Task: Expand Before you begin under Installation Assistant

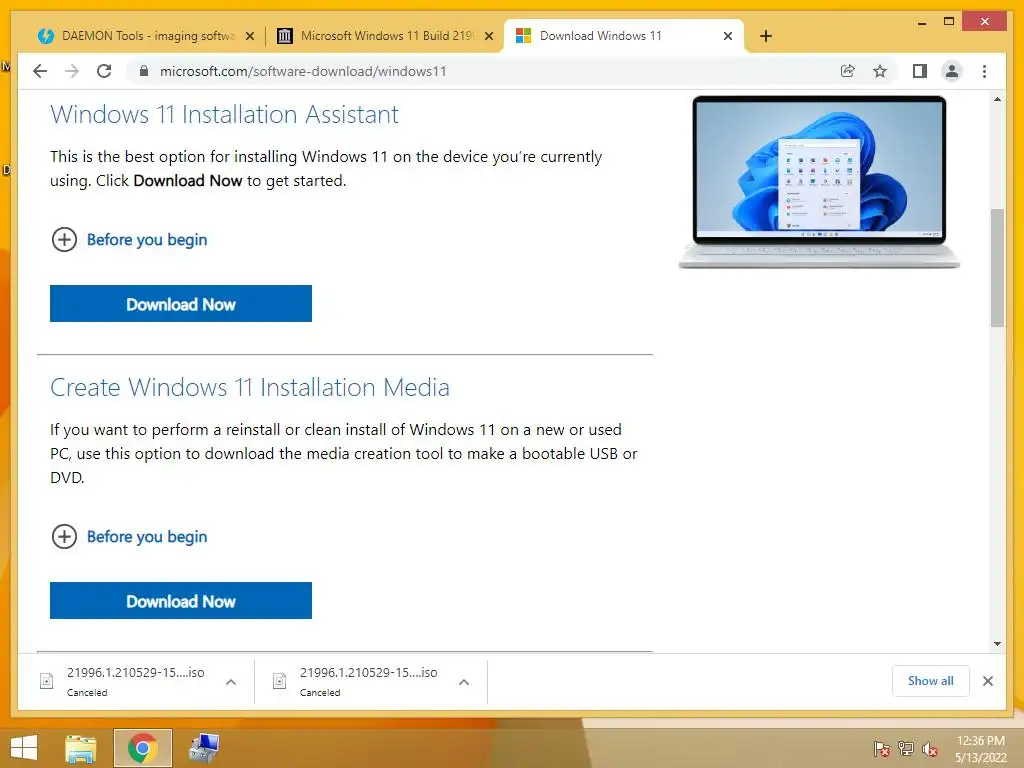Action: click(x=129, y=240)
